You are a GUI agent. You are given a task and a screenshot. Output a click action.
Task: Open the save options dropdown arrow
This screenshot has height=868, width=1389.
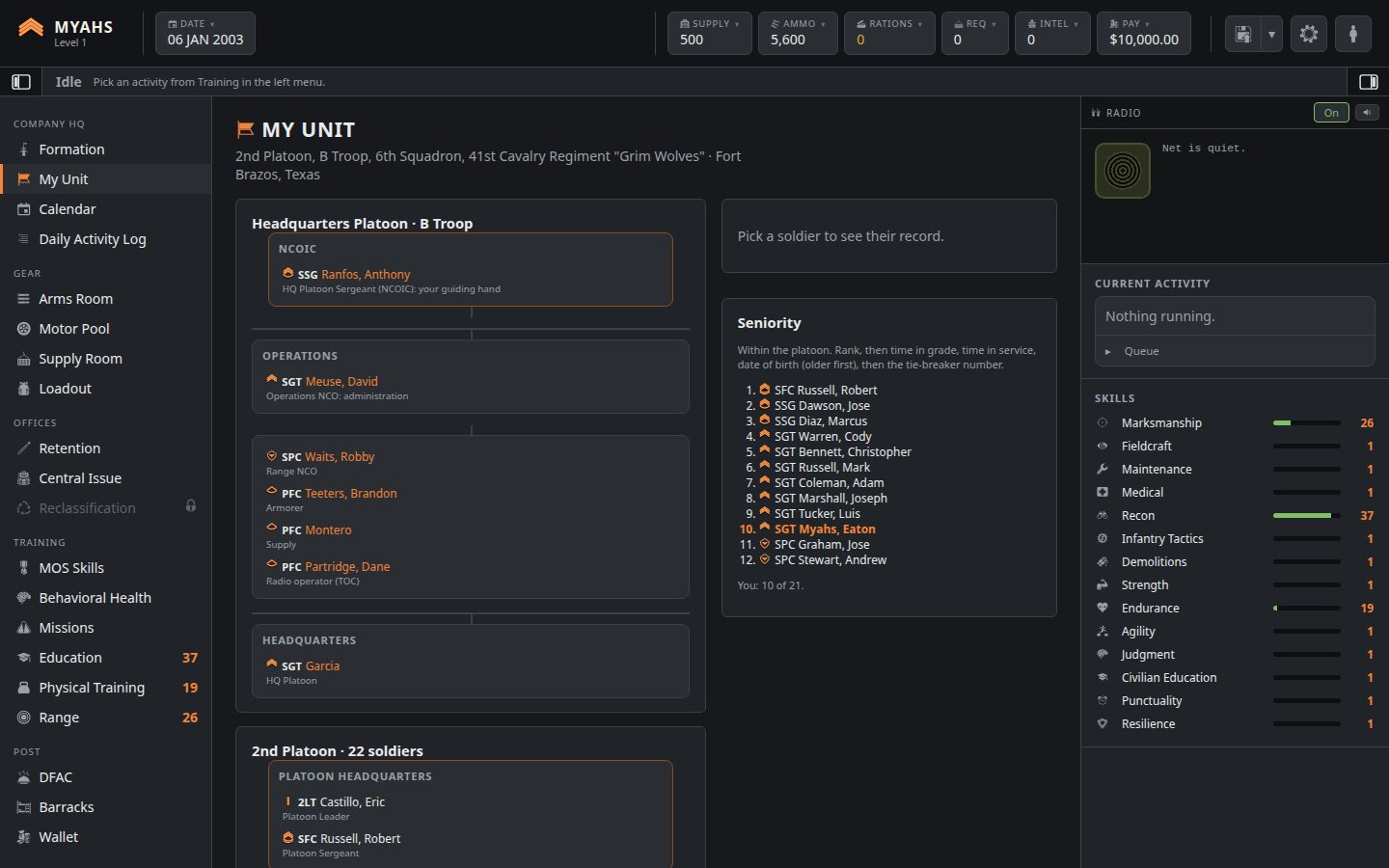[1271, 34]
